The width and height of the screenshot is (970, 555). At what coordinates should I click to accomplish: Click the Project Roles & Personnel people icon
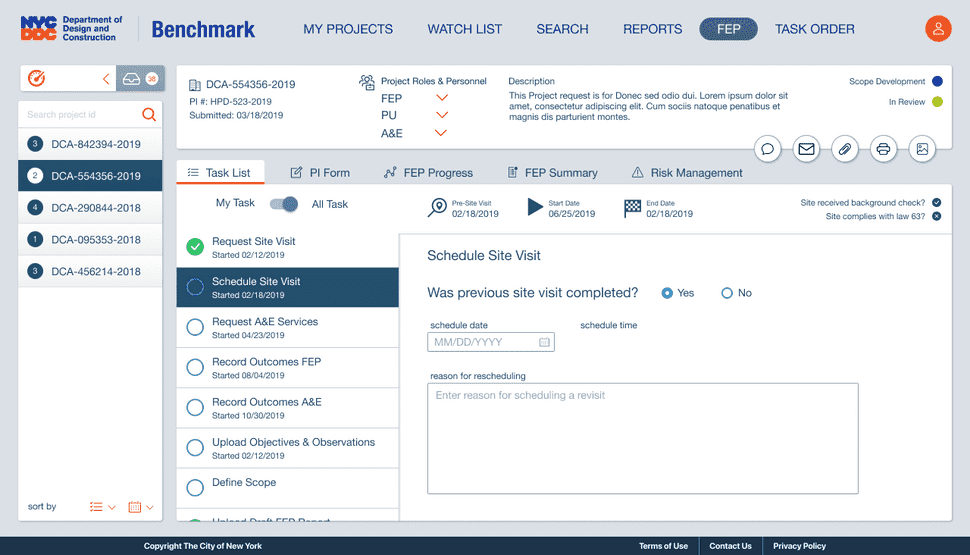click(x=367, y=82)
